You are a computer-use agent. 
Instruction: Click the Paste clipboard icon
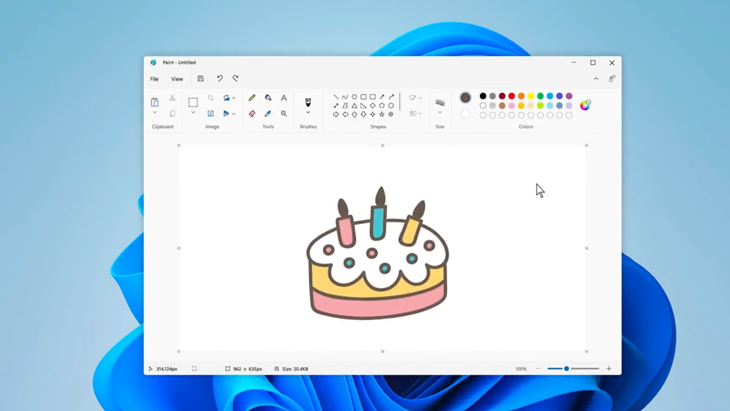click(x=155, y=102)
